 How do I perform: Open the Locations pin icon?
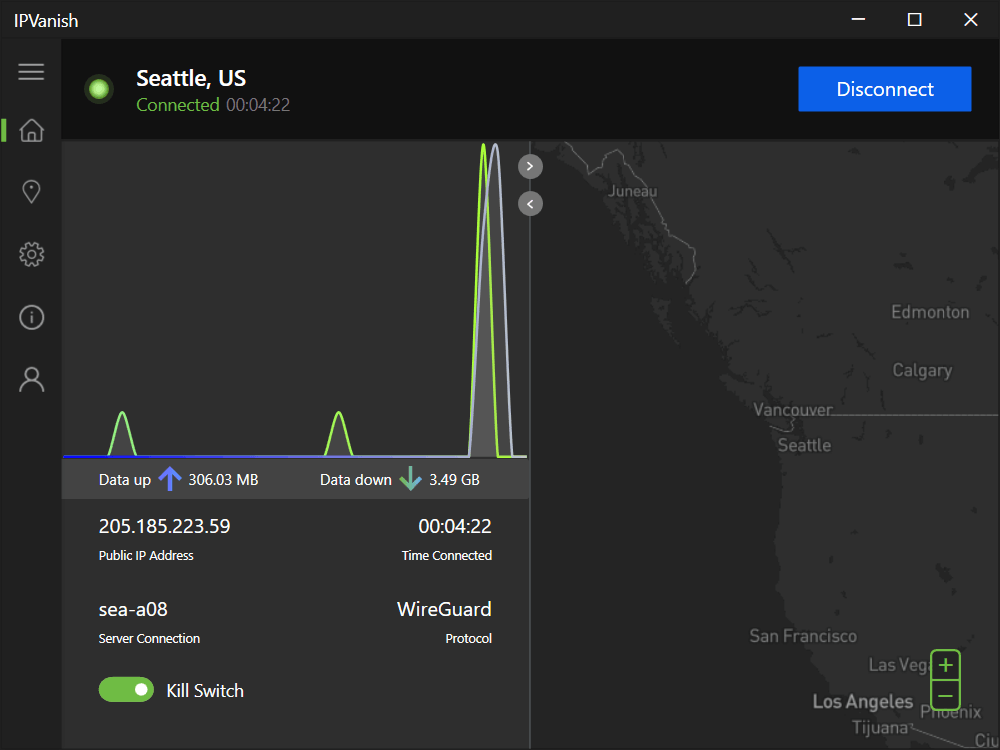point(31,191)
